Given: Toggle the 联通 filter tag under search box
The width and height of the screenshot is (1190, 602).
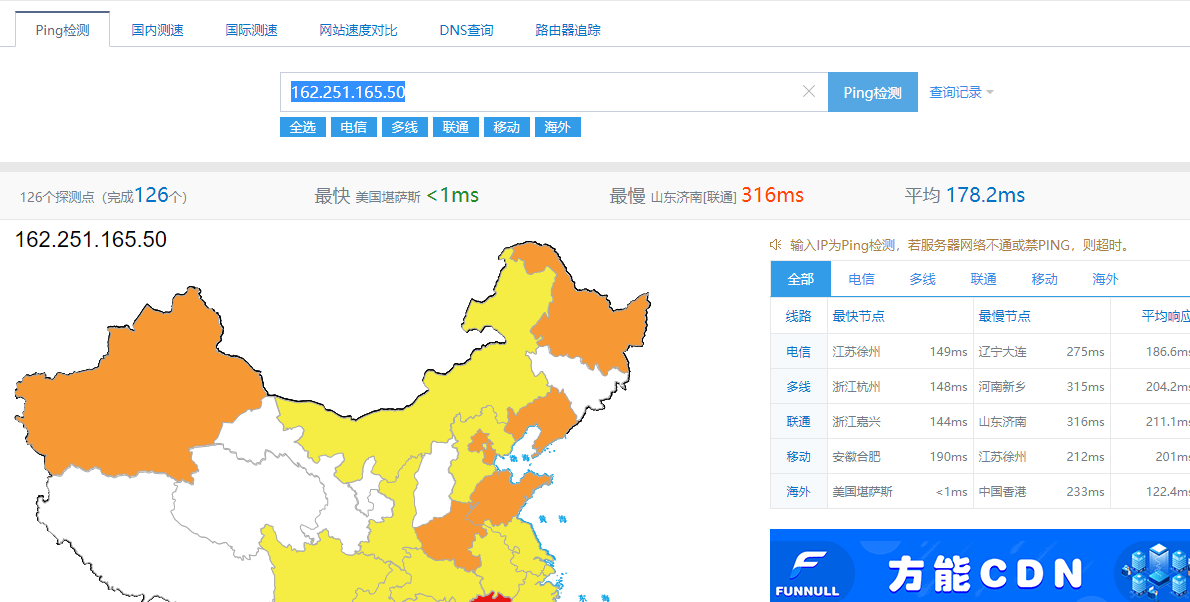Looking at the screenshot, I should [x=455, y=127].
